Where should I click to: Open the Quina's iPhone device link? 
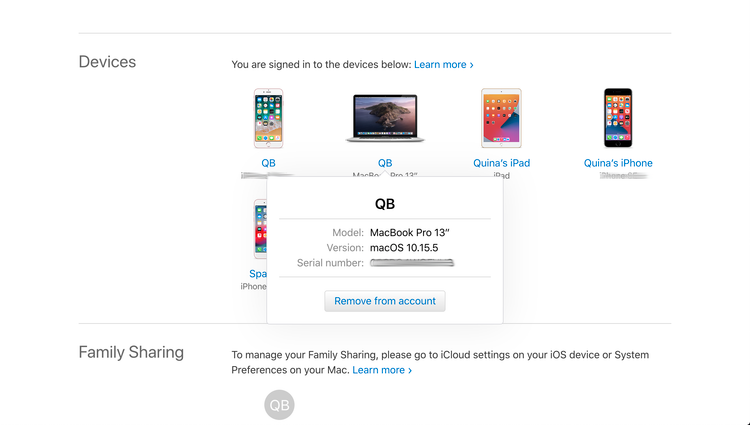[618, 163]
